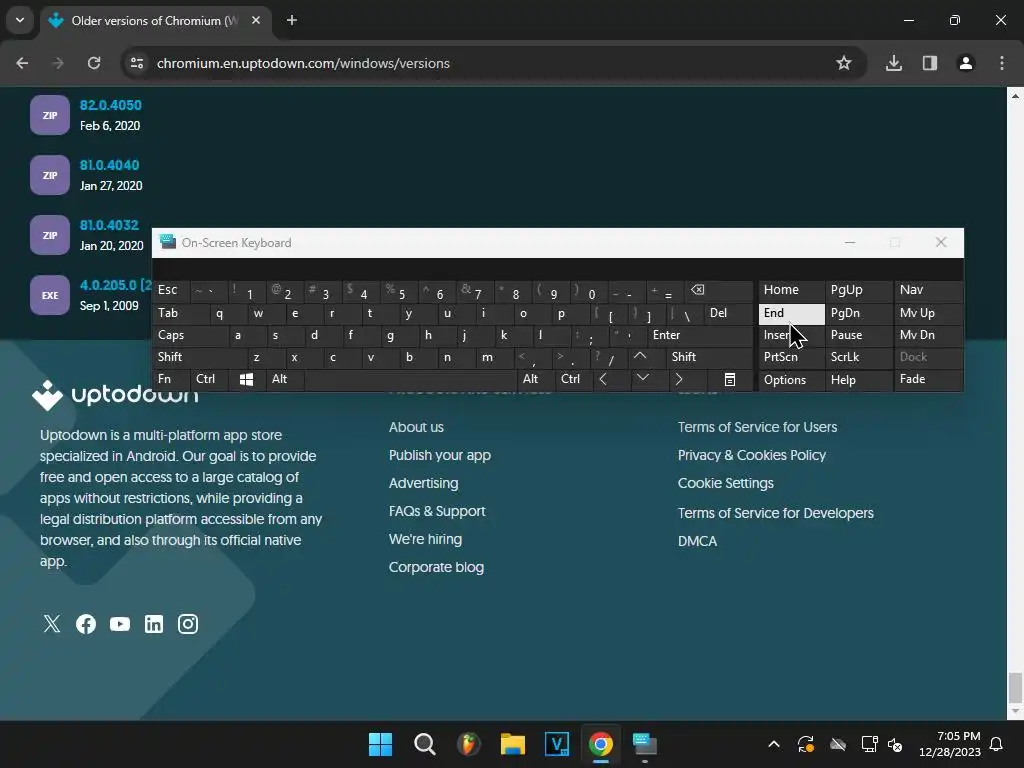Click the Fade key on On-Screen Keyboard
The width and height of the screenshot is (1024, 768).
pos(928,379)
